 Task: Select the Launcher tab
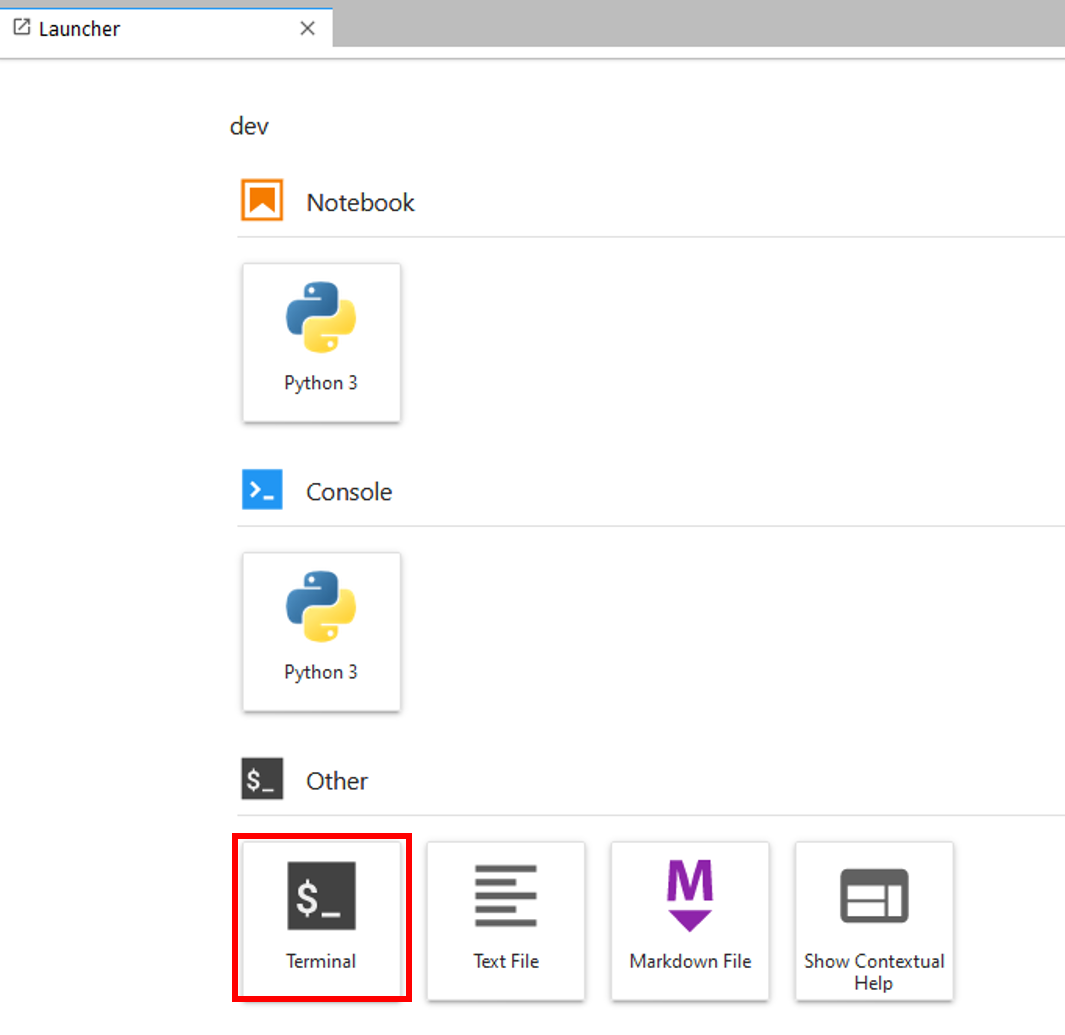click(80, 29)
